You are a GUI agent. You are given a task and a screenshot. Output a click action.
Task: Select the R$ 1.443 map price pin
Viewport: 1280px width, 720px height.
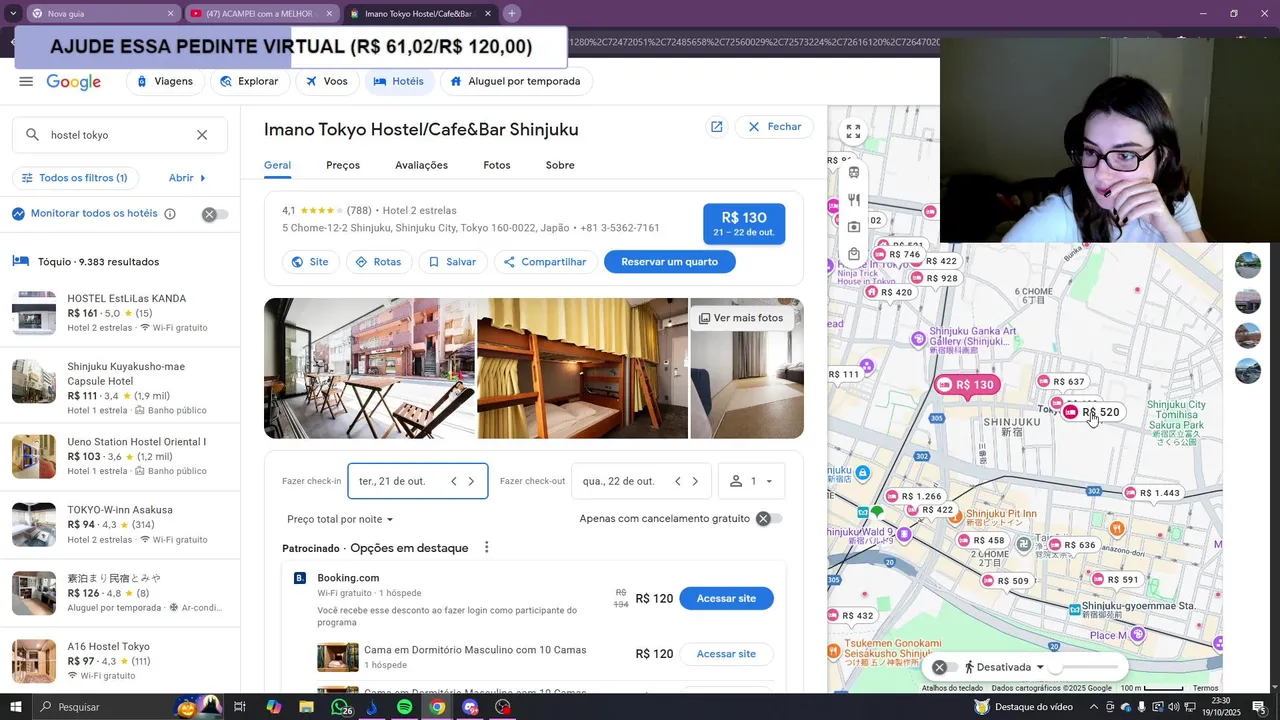(x=1152, y=493)
